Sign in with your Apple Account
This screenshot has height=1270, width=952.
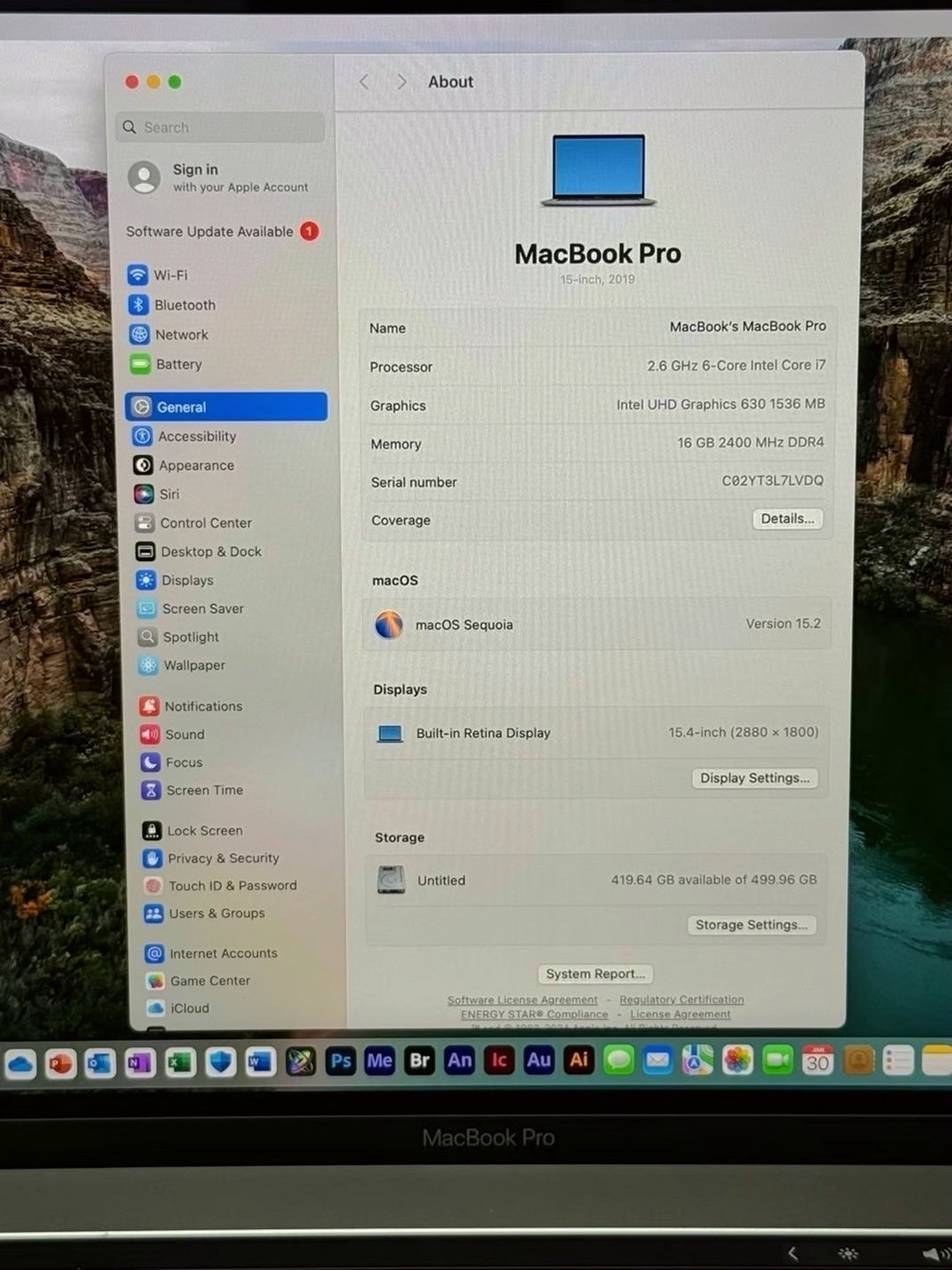point(219,177)
